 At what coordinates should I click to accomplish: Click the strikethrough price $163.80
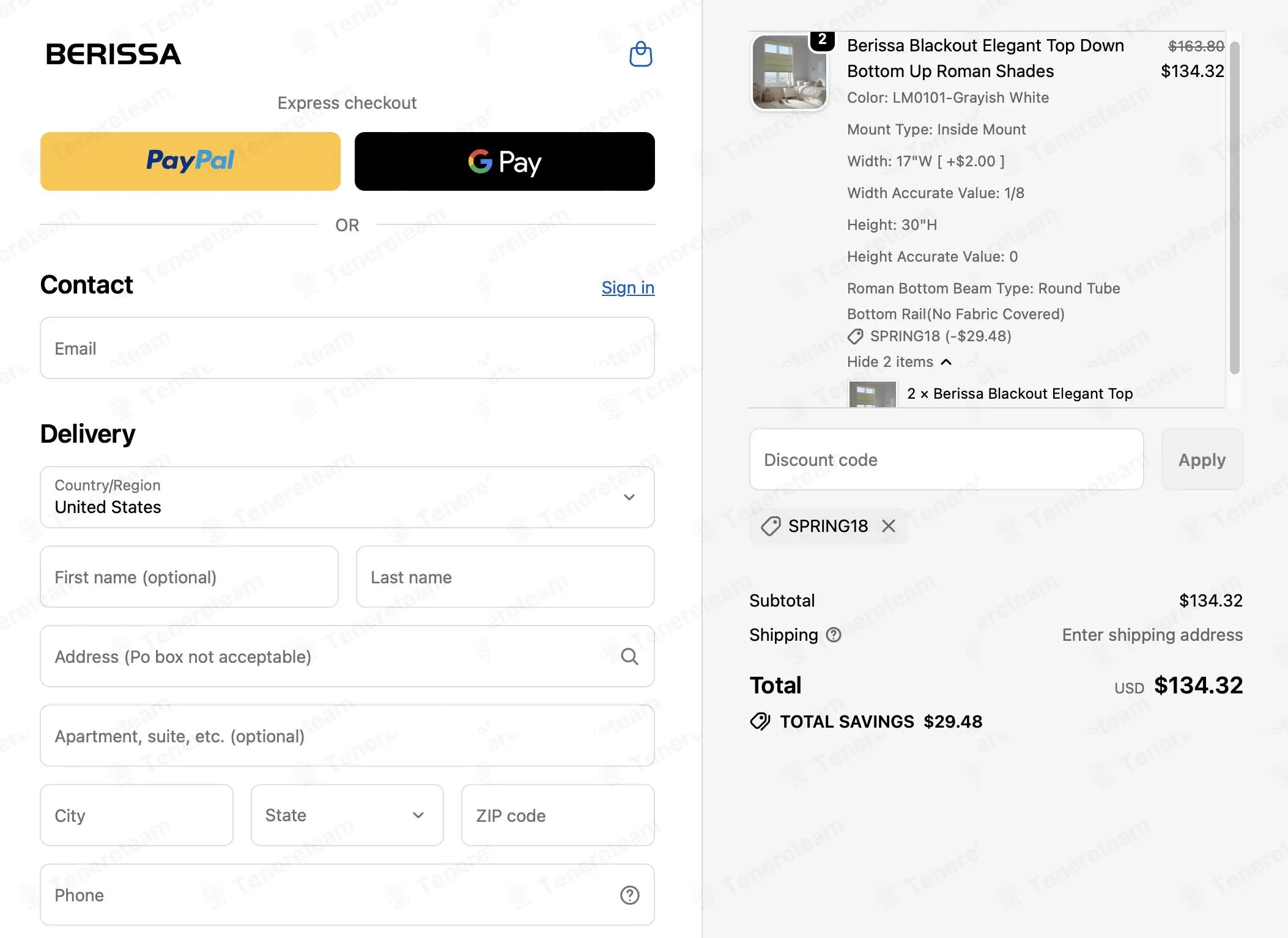[1196, 46]
